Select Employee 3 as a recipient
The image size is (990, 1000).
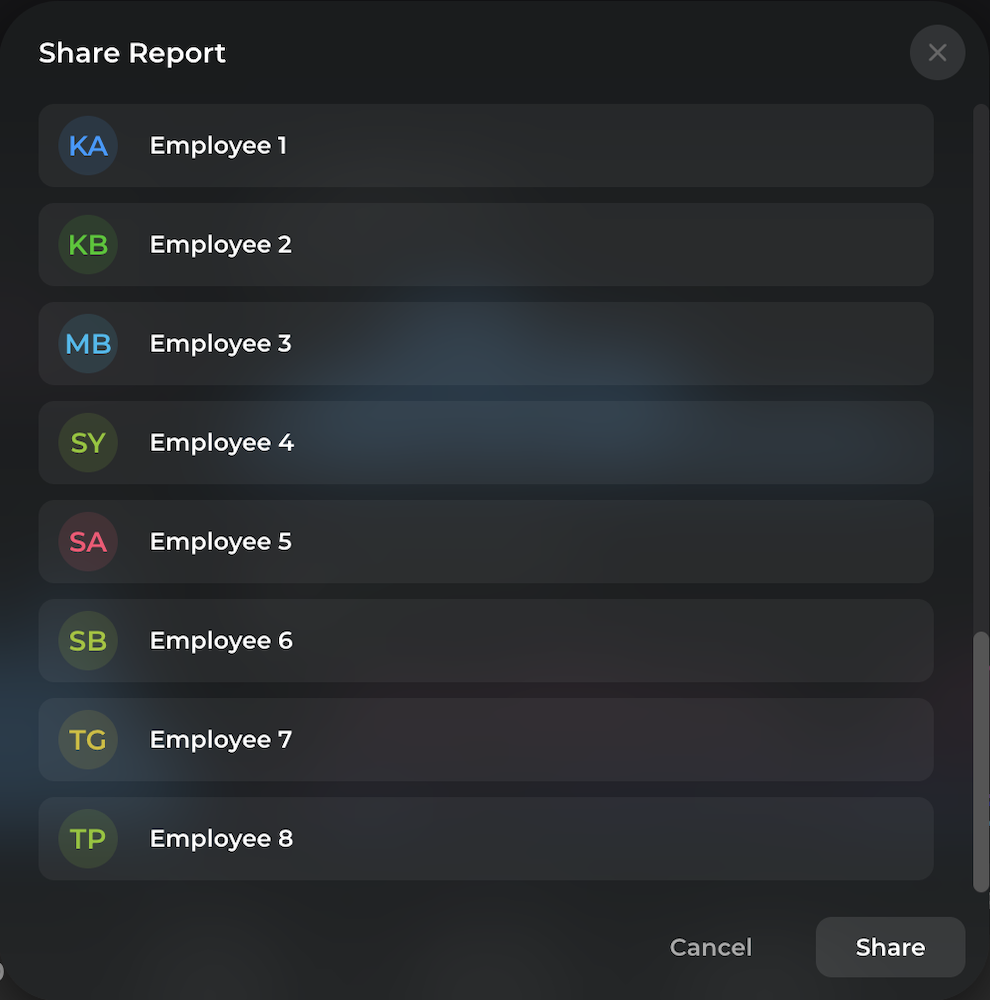pyautogui.click(x=485, y=343)
